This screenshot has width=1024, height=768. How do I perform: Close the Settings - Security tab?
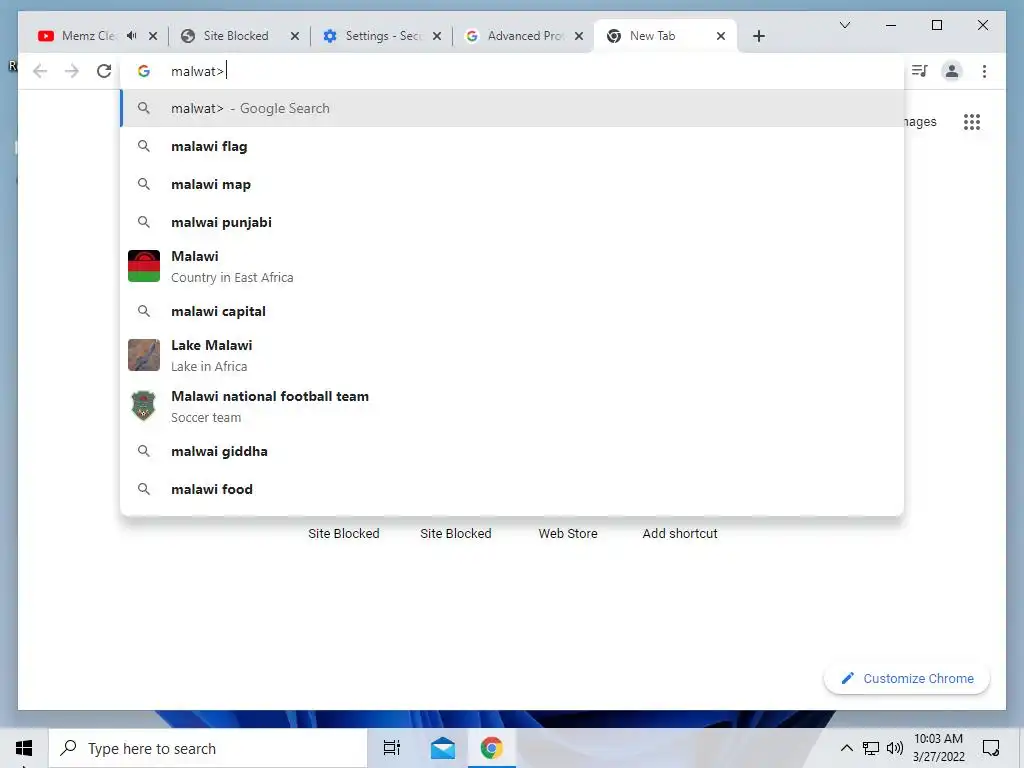437,36
